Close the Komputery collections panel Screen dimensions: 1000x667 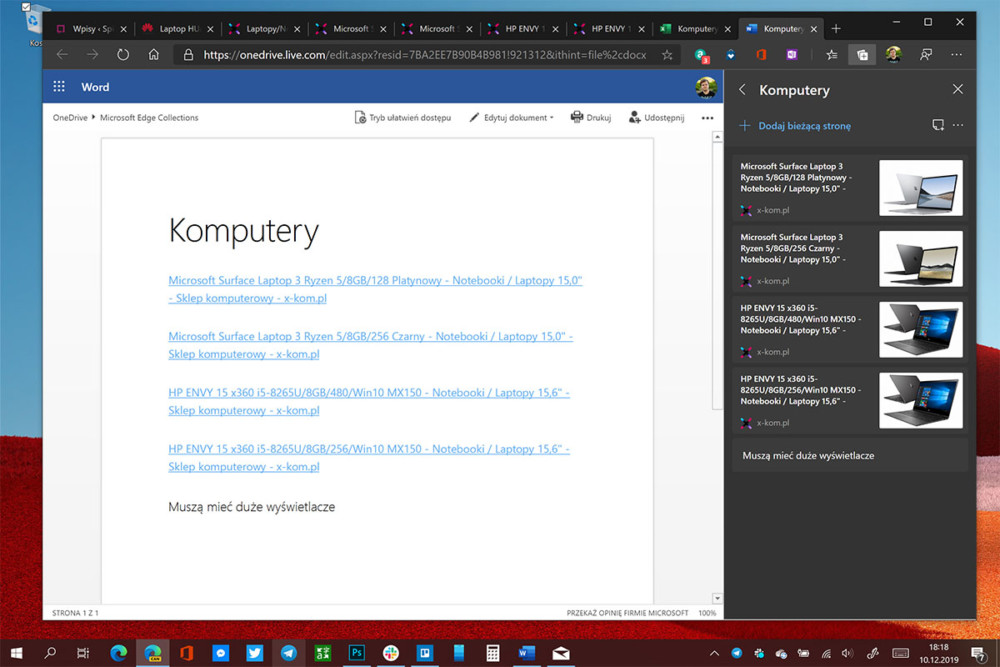[957, 89]
